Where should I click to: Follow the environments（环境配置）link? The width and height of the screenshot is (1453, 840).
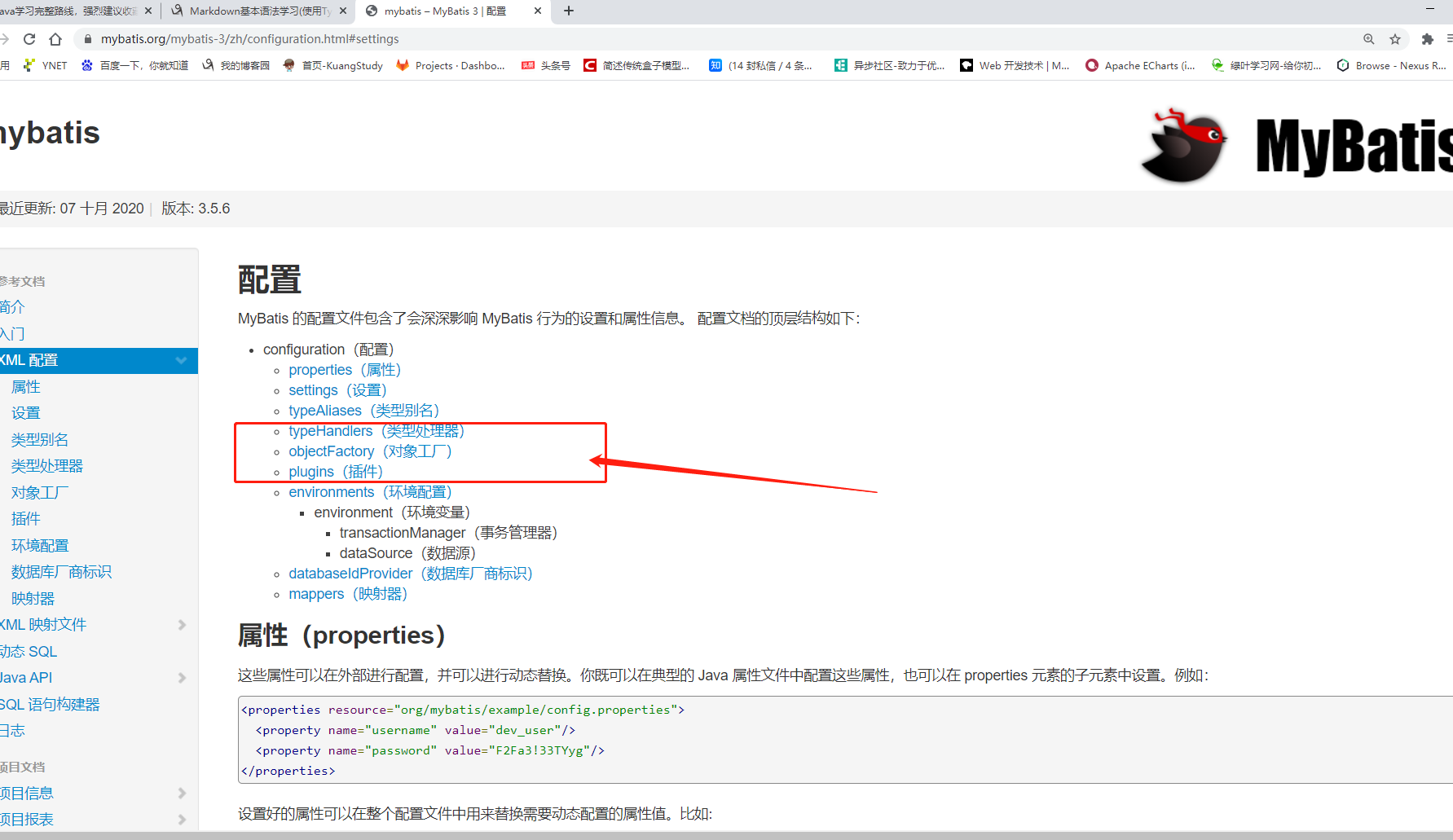point(370,492)
